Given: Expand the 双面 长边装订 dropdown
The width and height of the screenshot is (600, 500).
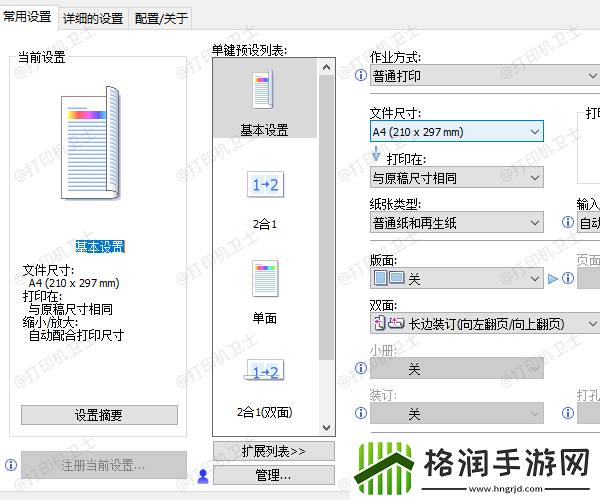Looking at the screenshot, I should point(485,323).
